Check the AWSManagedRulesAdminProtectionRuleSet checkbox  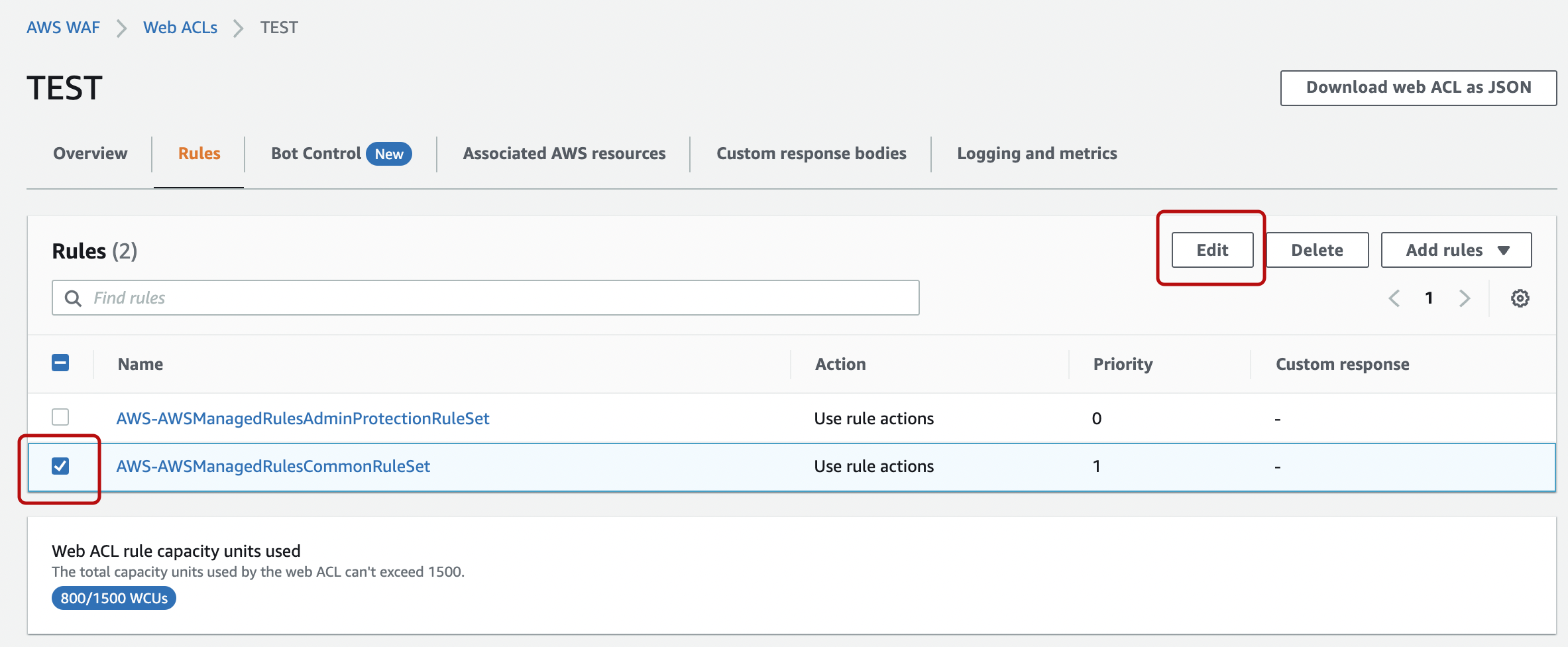[x=60, y=417]
